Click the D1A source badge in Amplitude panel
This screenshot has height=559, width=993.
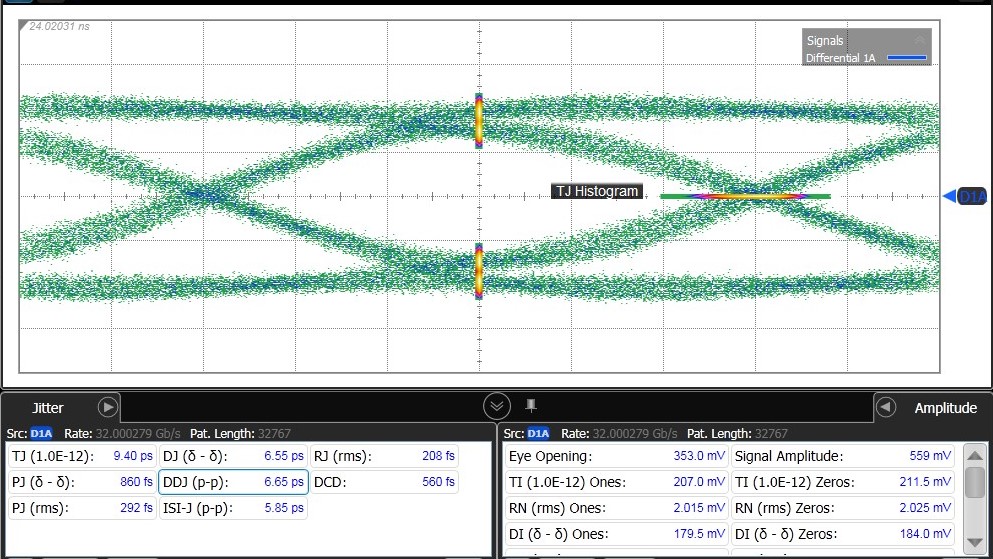[538, 433]
